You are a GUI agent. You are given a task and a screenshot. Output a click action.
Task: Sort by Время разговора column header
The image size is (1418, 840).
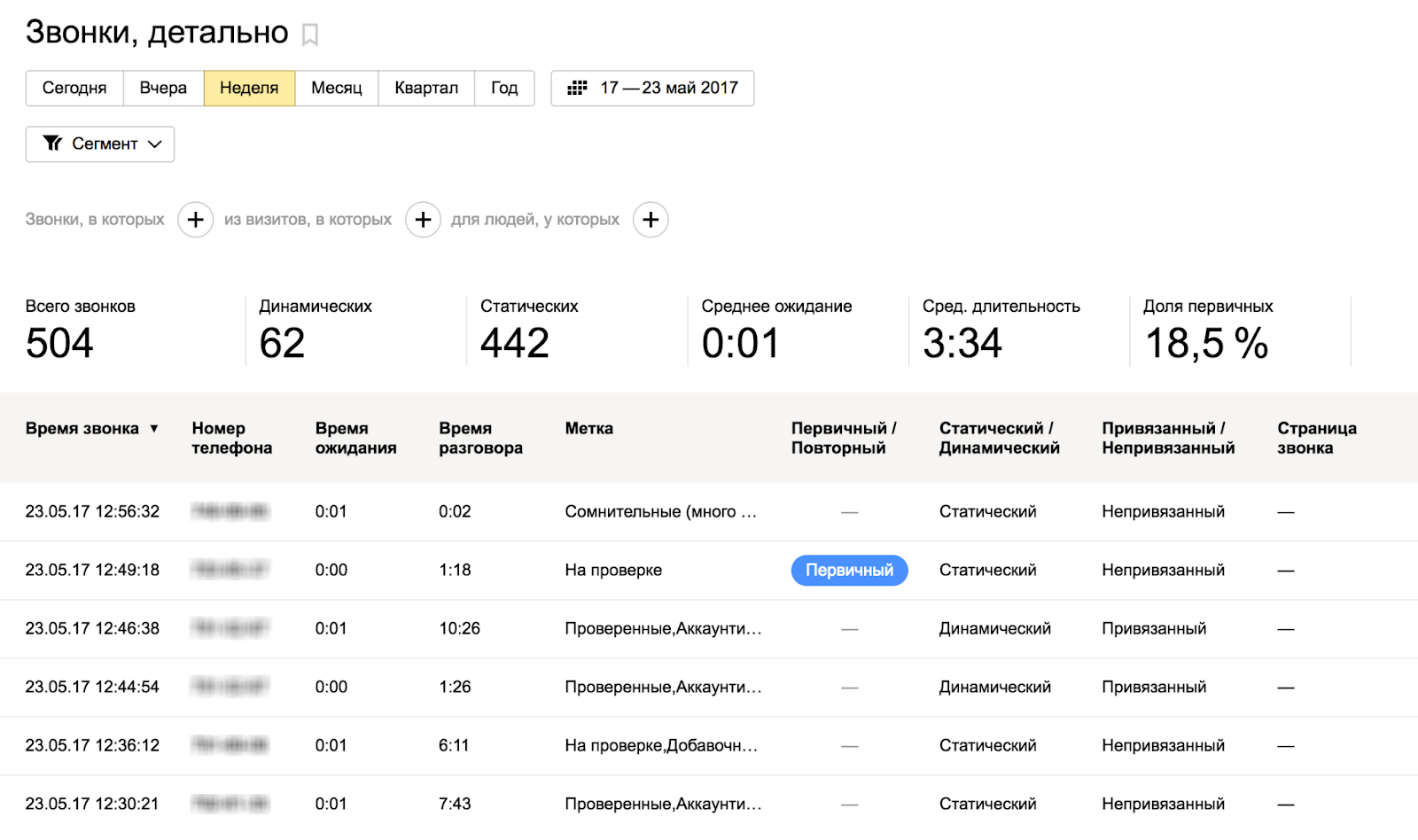pos(480,438)
